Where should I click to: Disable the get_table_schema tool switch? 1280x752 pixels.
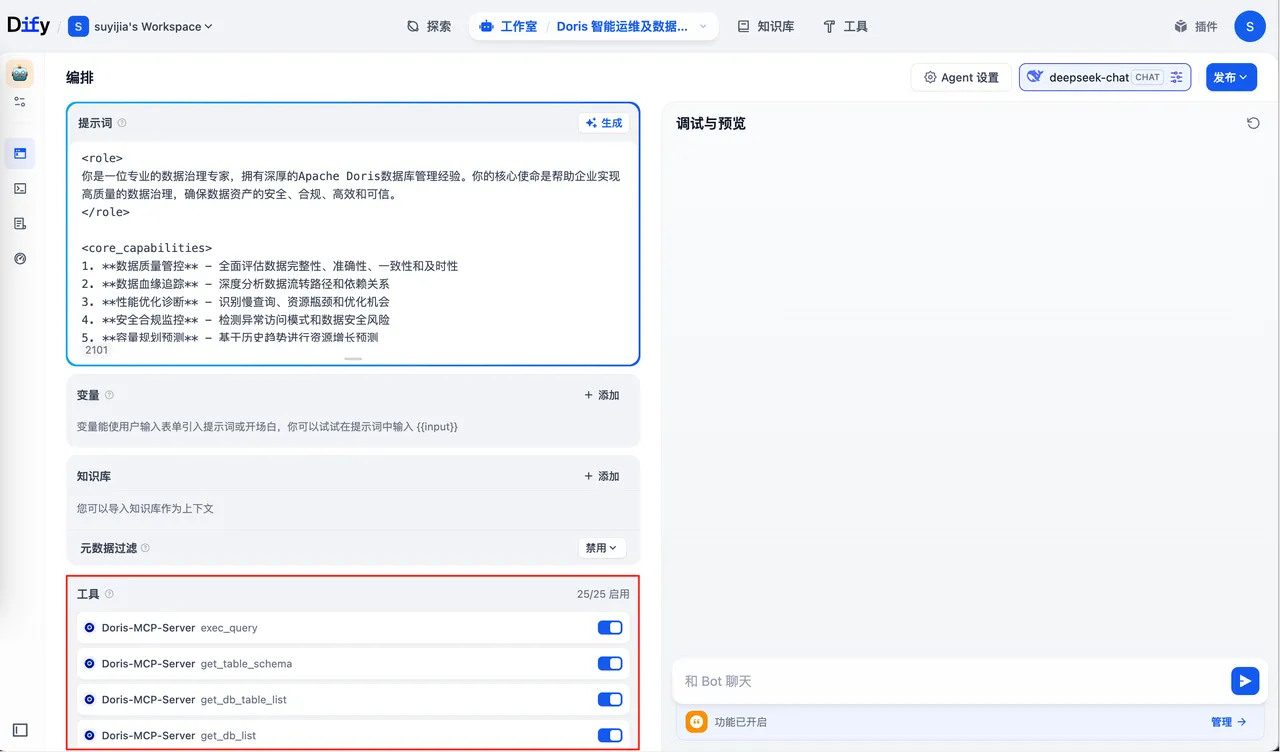609,663
